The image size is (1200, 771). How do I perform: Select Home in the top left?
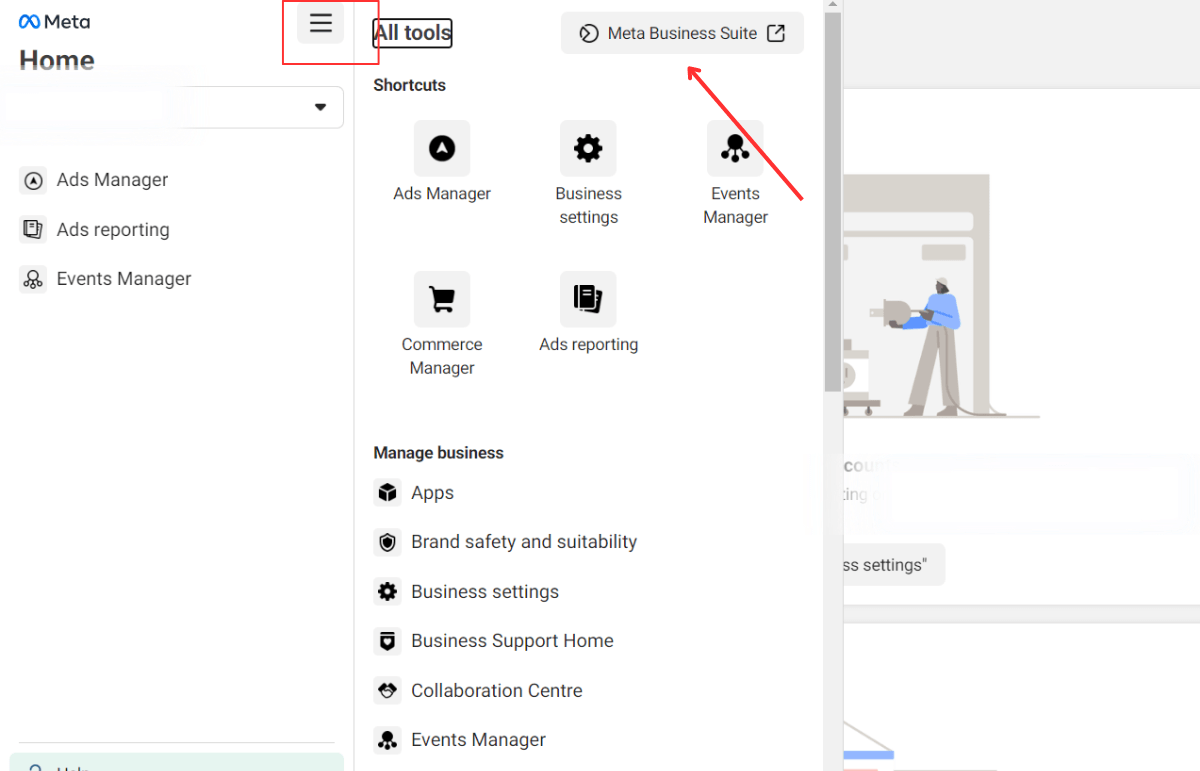56,60
